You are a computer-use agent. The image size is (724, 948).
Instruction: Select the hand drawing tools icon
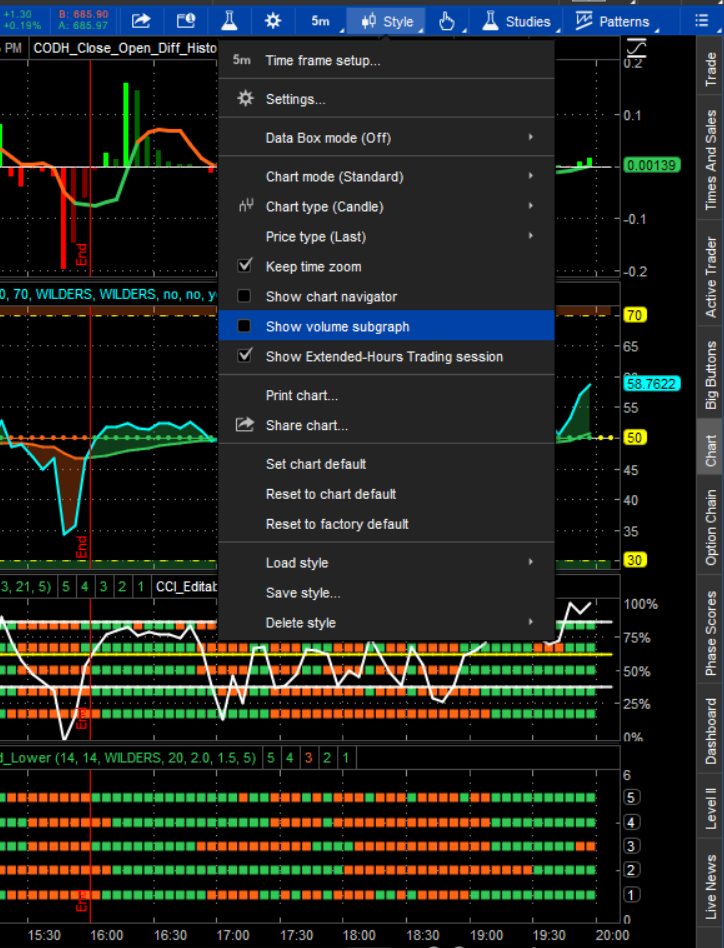(x=448, y=20)
